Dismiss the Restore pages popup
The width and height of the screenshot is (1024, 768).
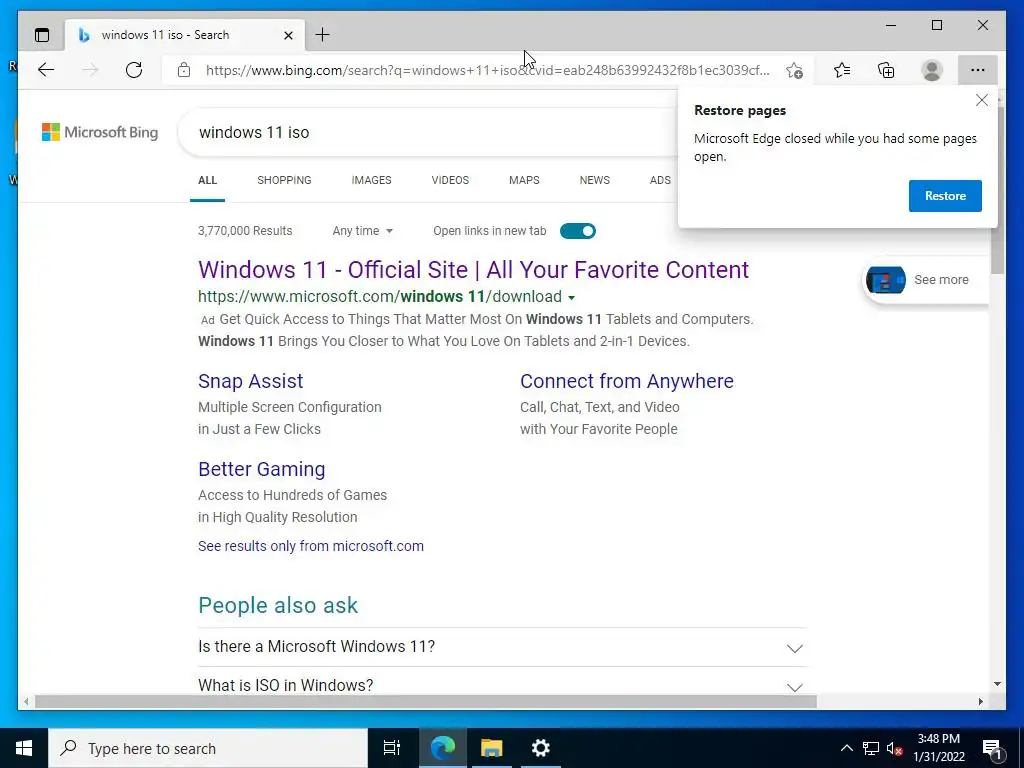pyautogui.click(x=982, y=100)
